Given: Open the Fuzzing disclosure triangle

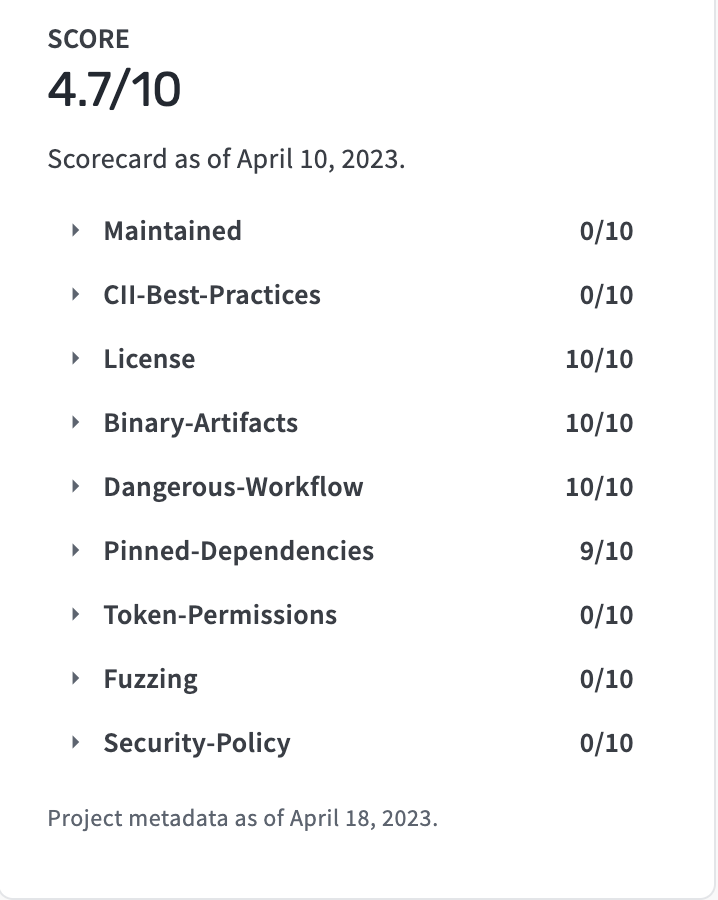Looking at the screenshot, I should click(x=75, y=678).
